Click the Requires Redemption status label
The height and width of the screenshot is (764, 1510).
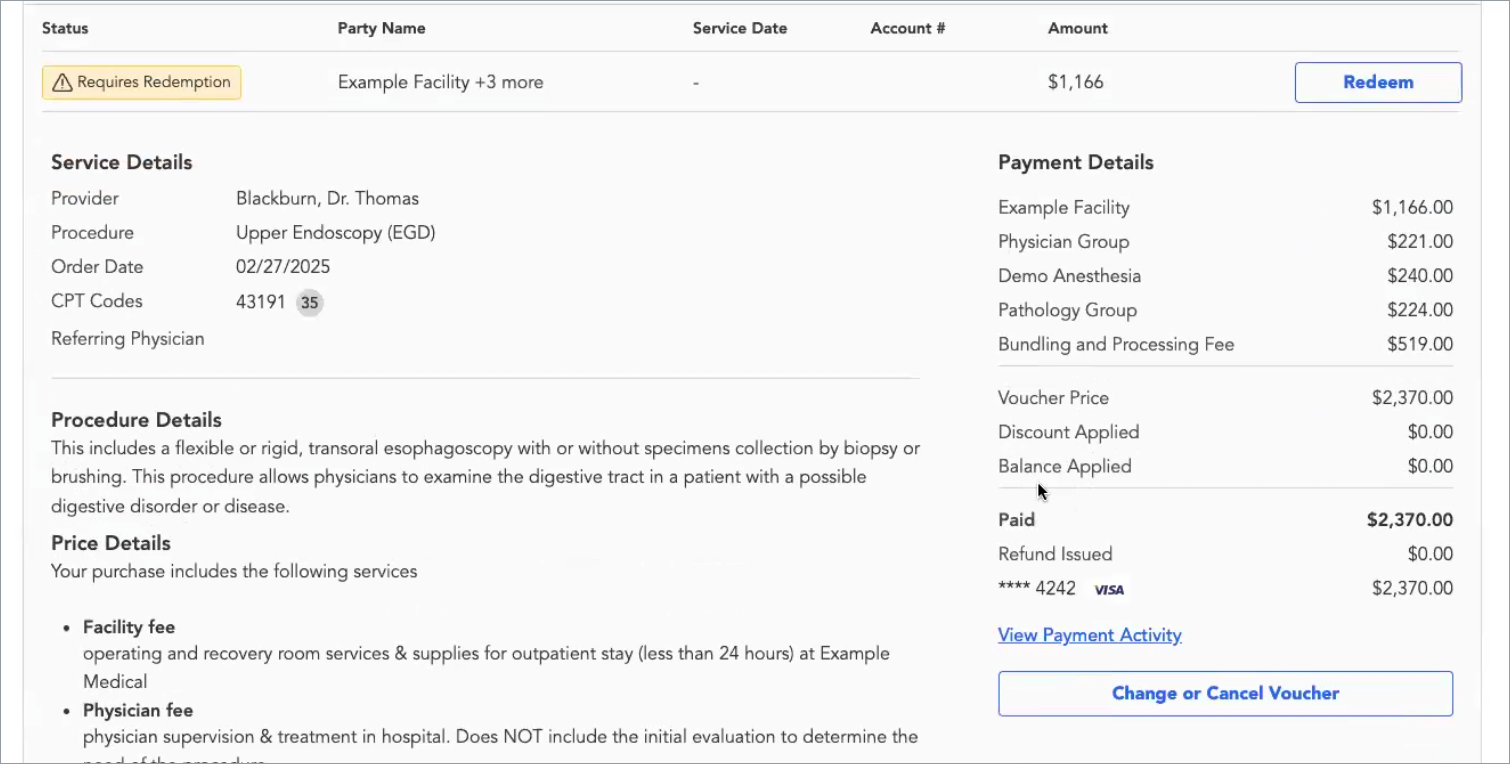[x=154, y=82]
